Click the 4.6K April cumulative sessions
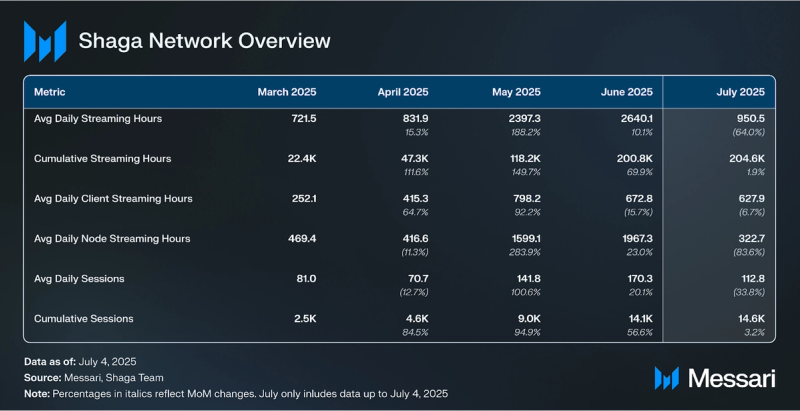800x411 pixels. pos(418,319)
